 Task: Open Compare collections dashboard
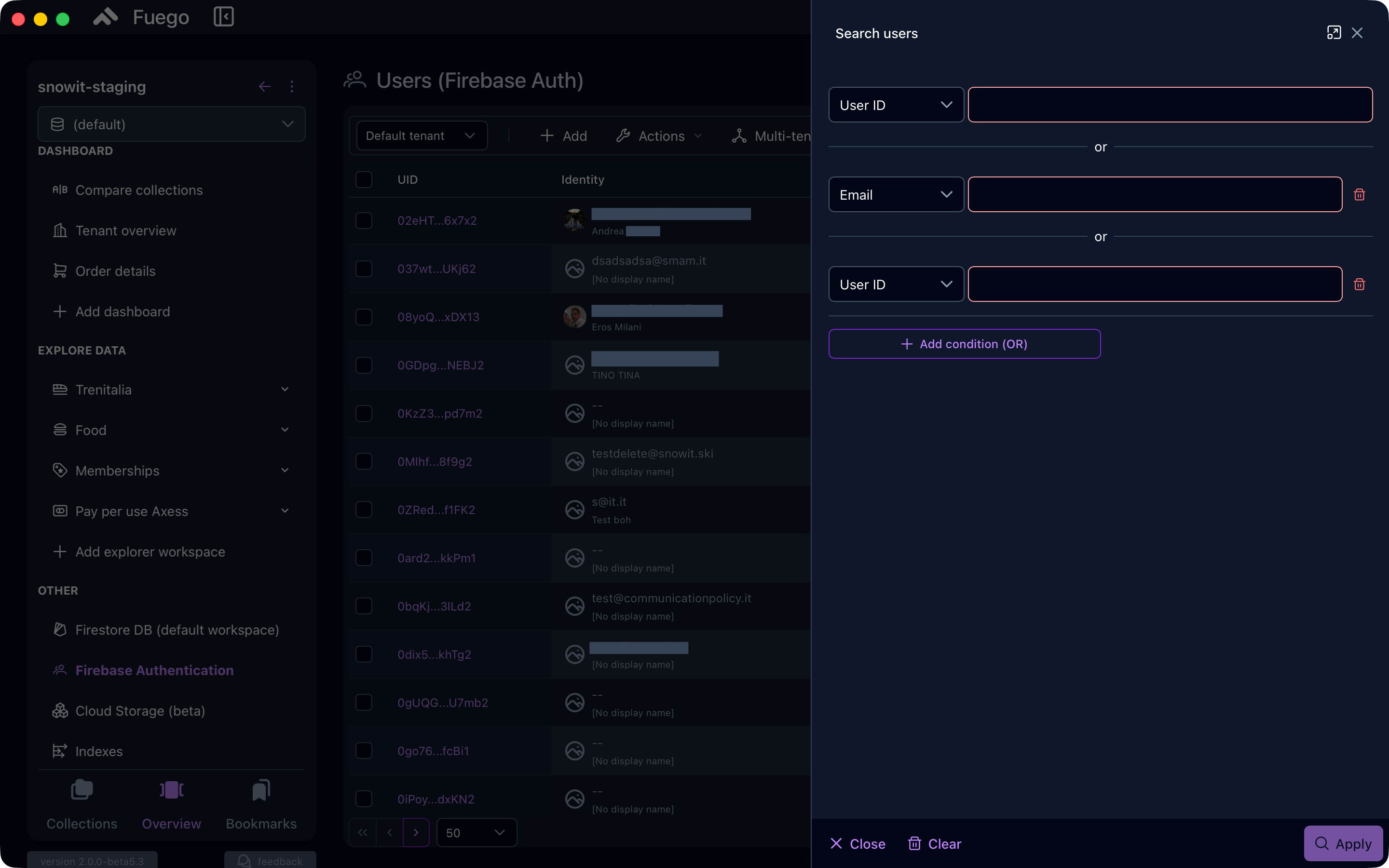(x=139, y=190)
